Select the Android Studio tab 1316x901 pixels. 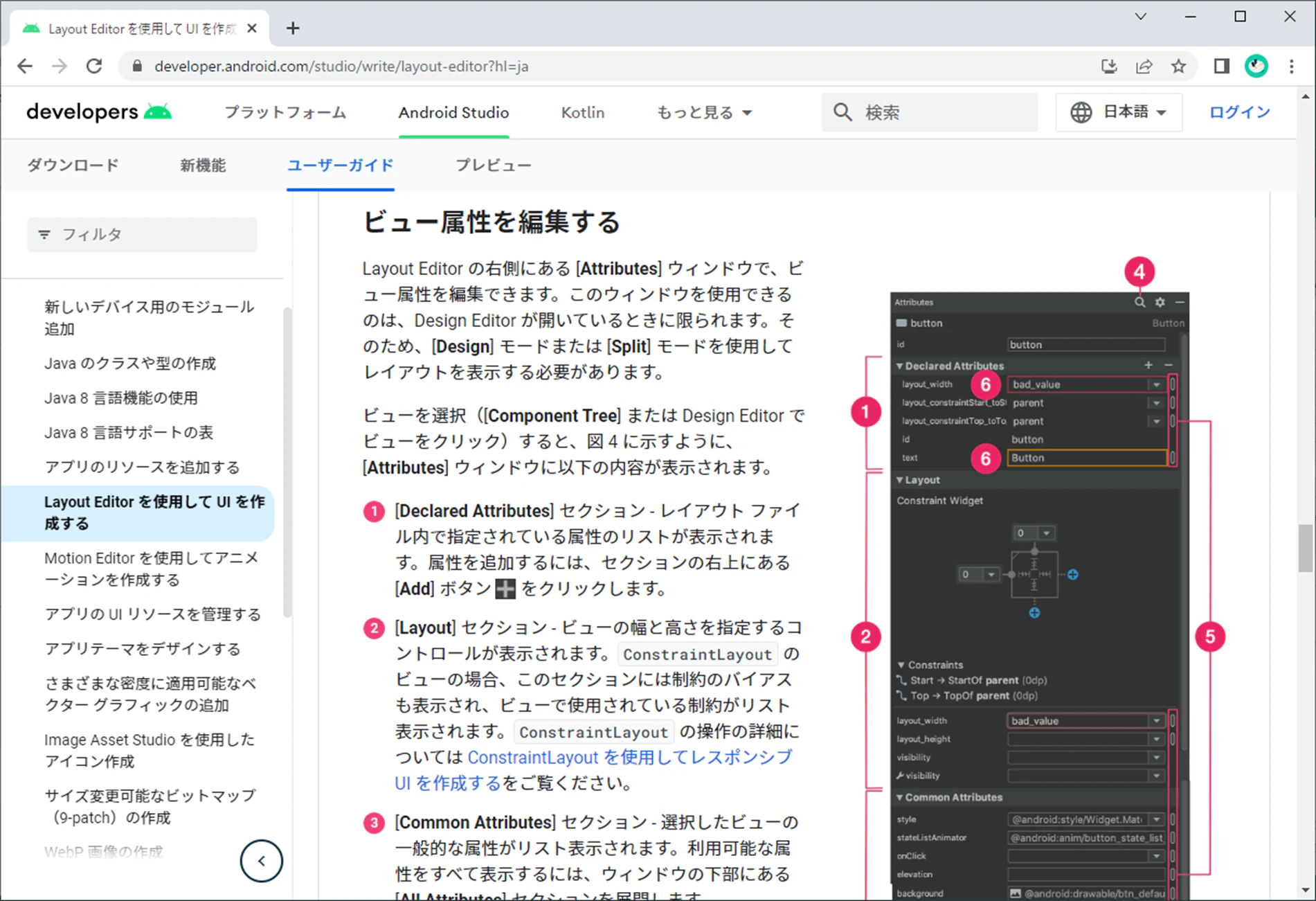click(x=453, y=112)
